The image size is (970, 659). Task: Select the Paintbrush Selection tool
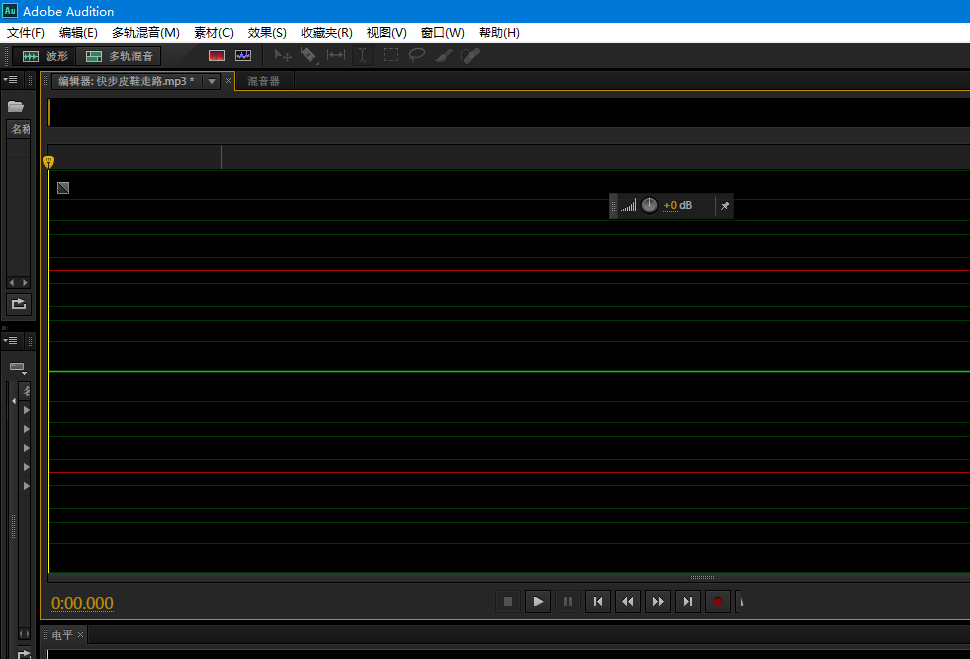pos(443,55)
